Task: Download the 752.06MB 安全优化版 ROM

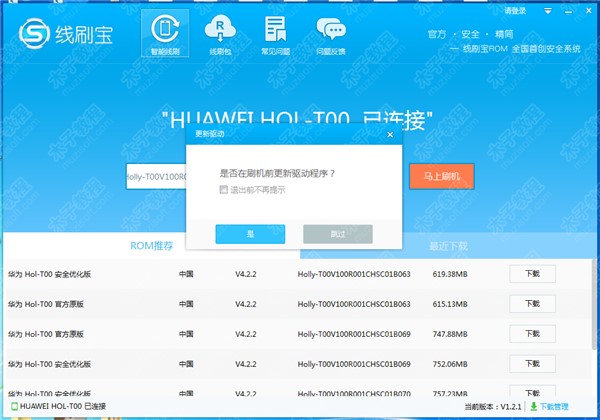Action: [532, 364]
